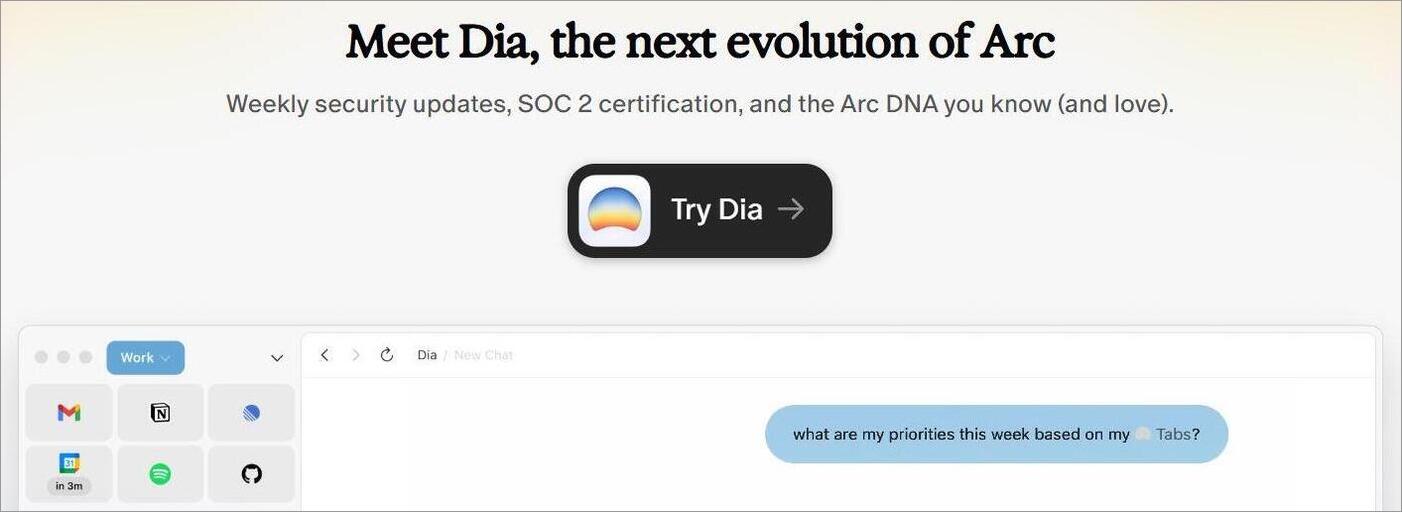
Task: Click the rainbow Dia app icon
Action: tap(615, 210)
